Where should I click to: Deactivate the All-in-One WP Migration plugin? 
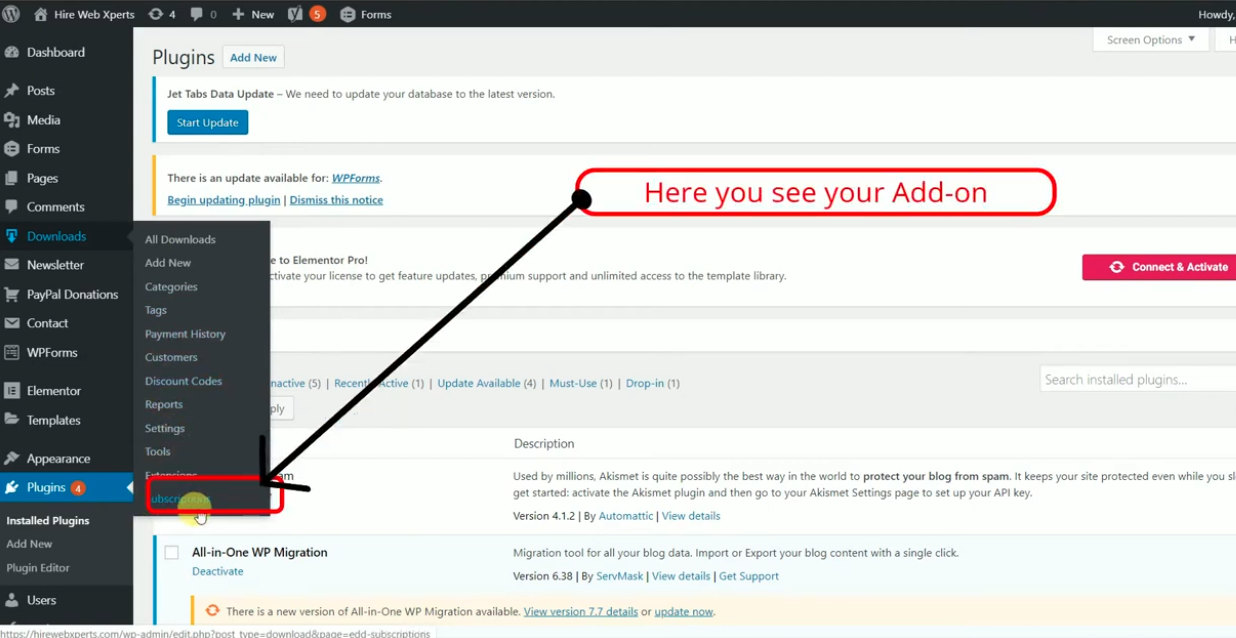217,572
